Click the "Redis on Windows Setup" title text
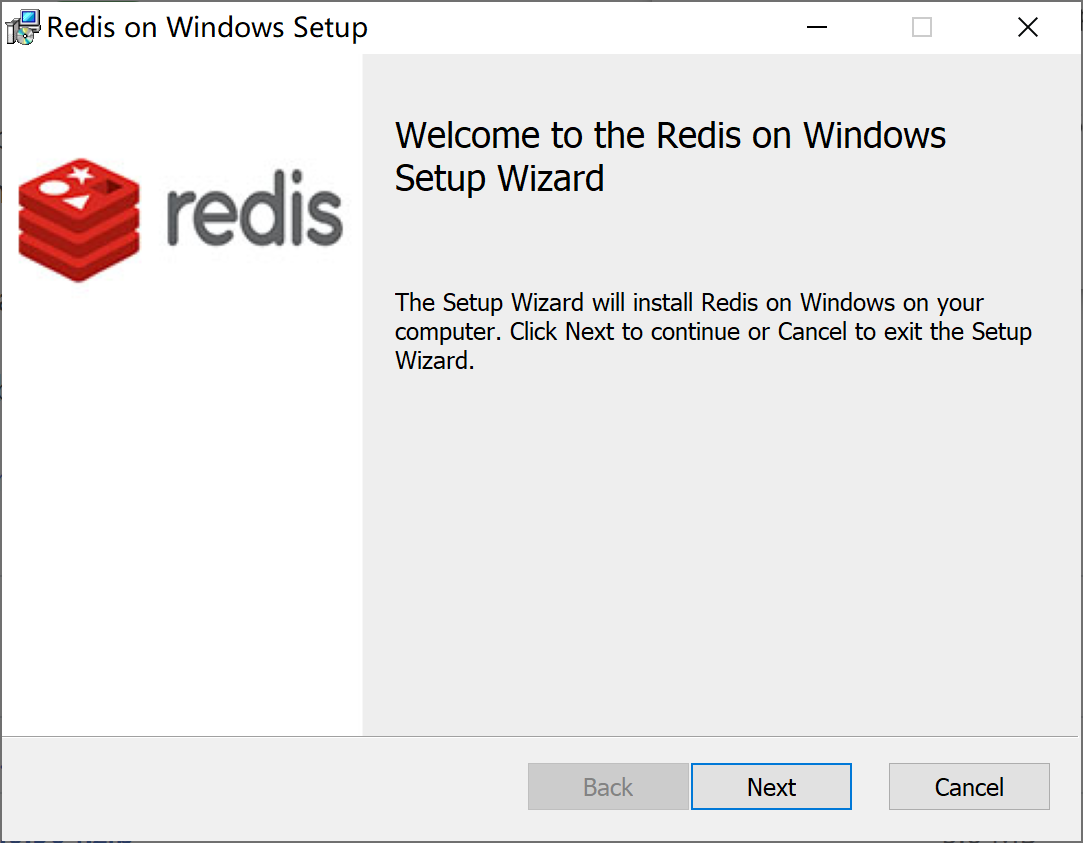Viewport: 1083px width, 843px height. click(x=207, y=28)
